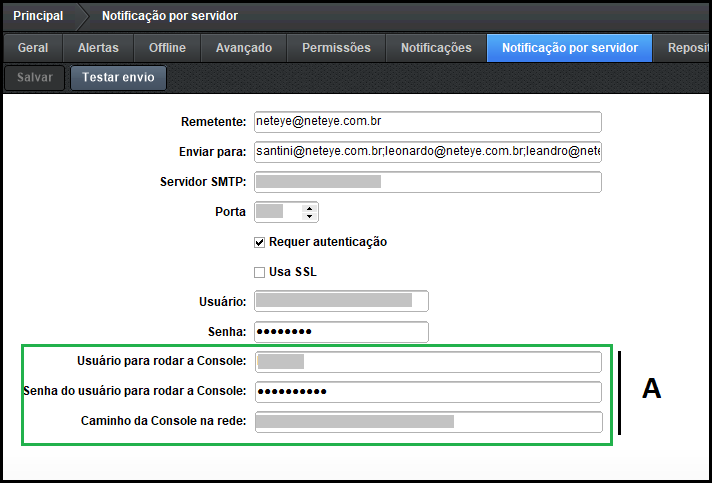The height and width of the screenshot is (483, 712).
Task: Click into the Remetente email field
Action: point(427,122)
